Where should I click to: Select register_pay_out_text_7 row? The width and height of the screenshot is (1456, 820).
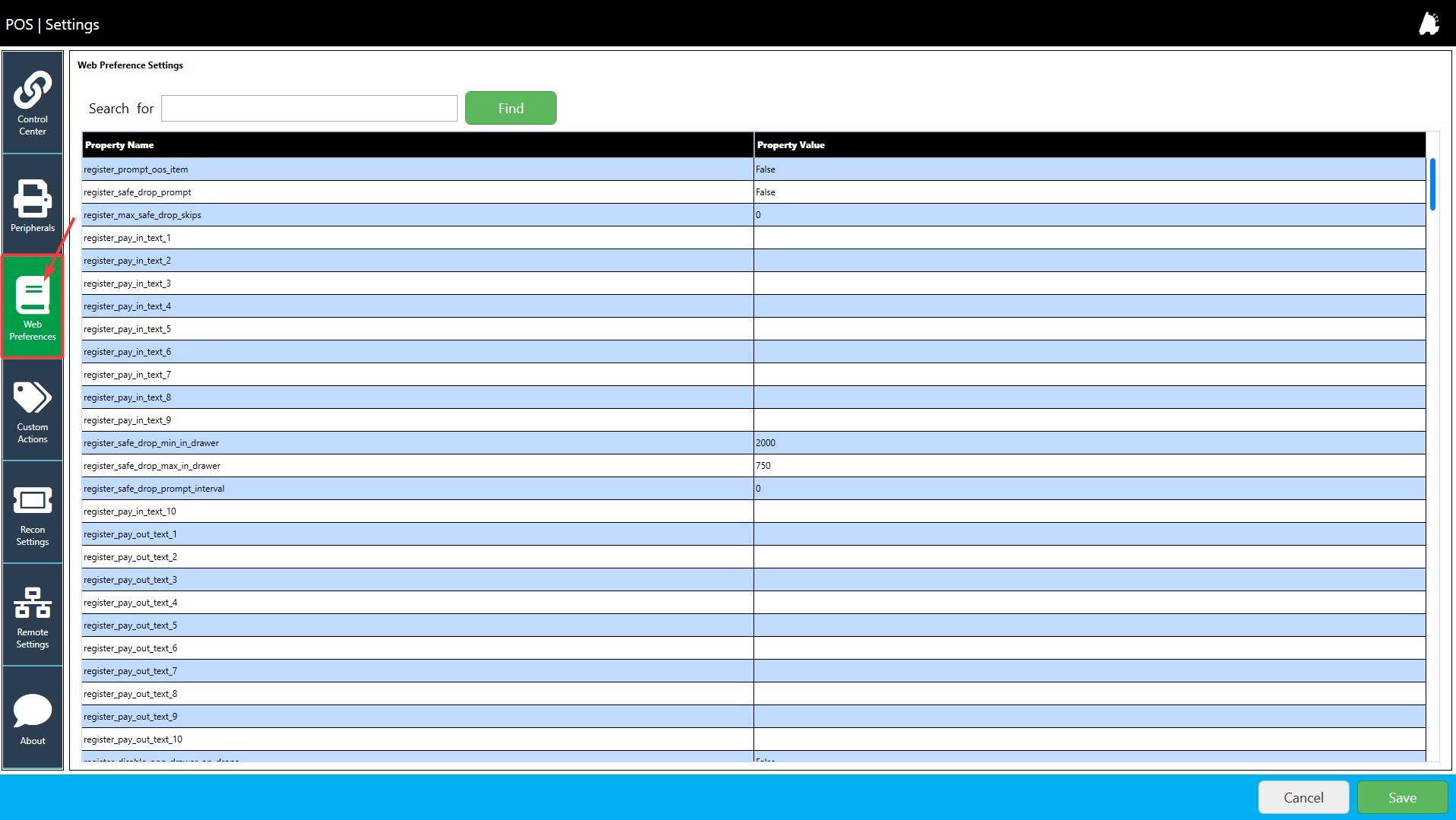(753, 671)
